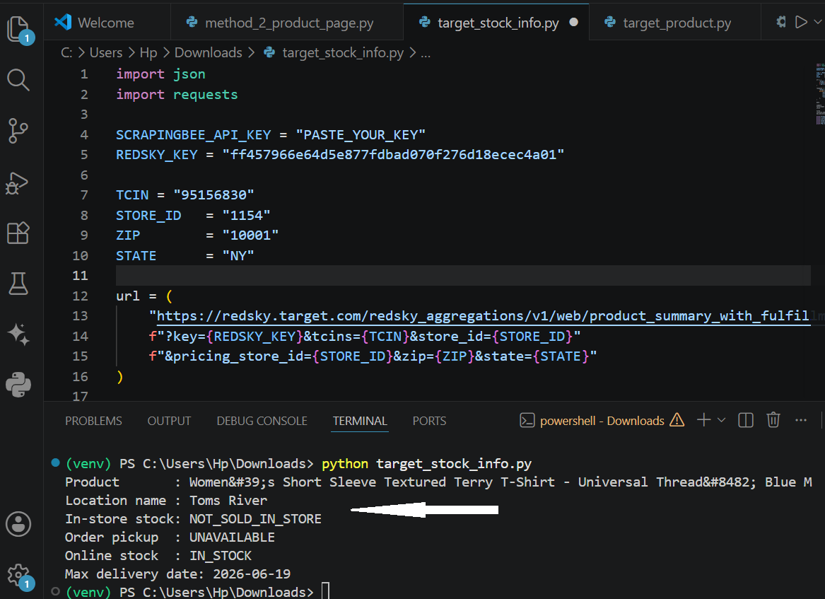The image size is (825, 599).
Task: Create a new terminal with plus icon
Action: tap(703, 420)
